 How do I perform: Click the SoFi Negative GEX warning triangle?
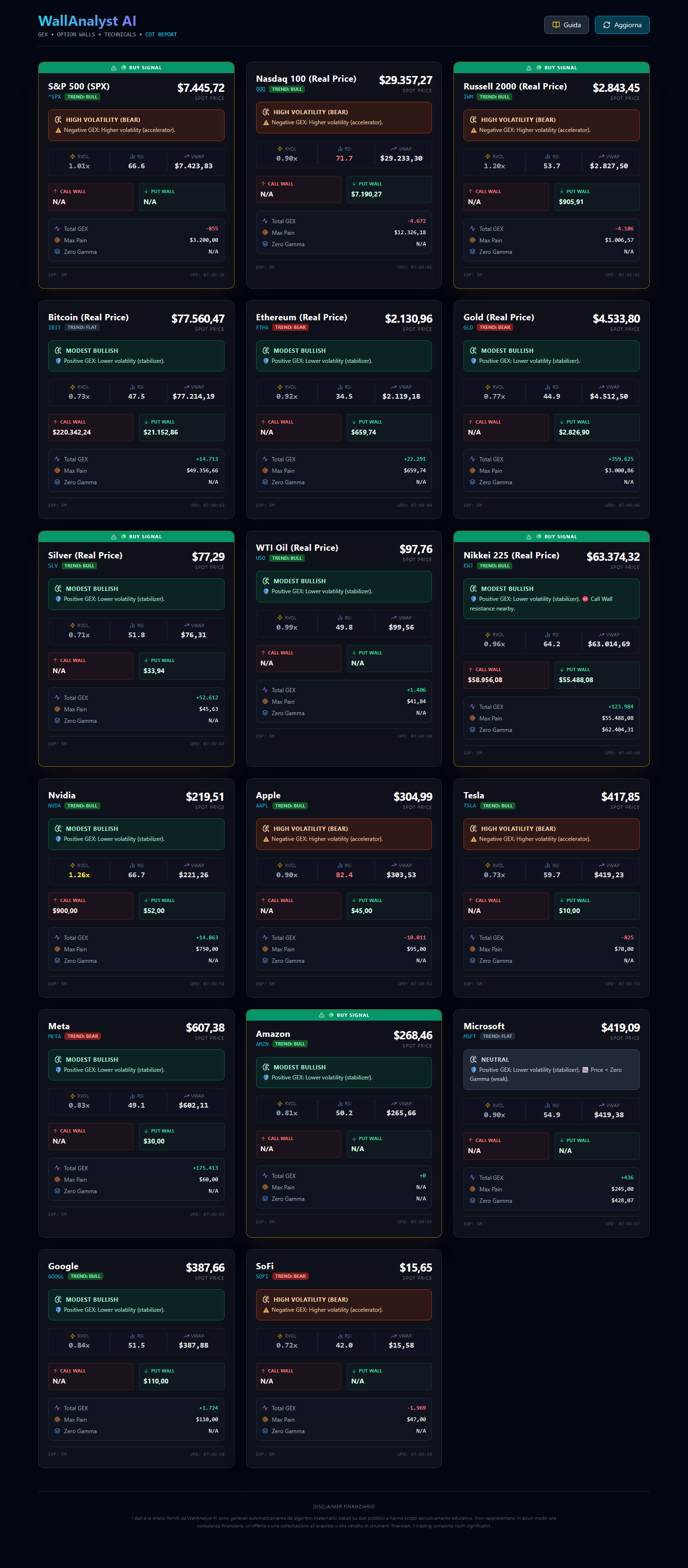266,1310
